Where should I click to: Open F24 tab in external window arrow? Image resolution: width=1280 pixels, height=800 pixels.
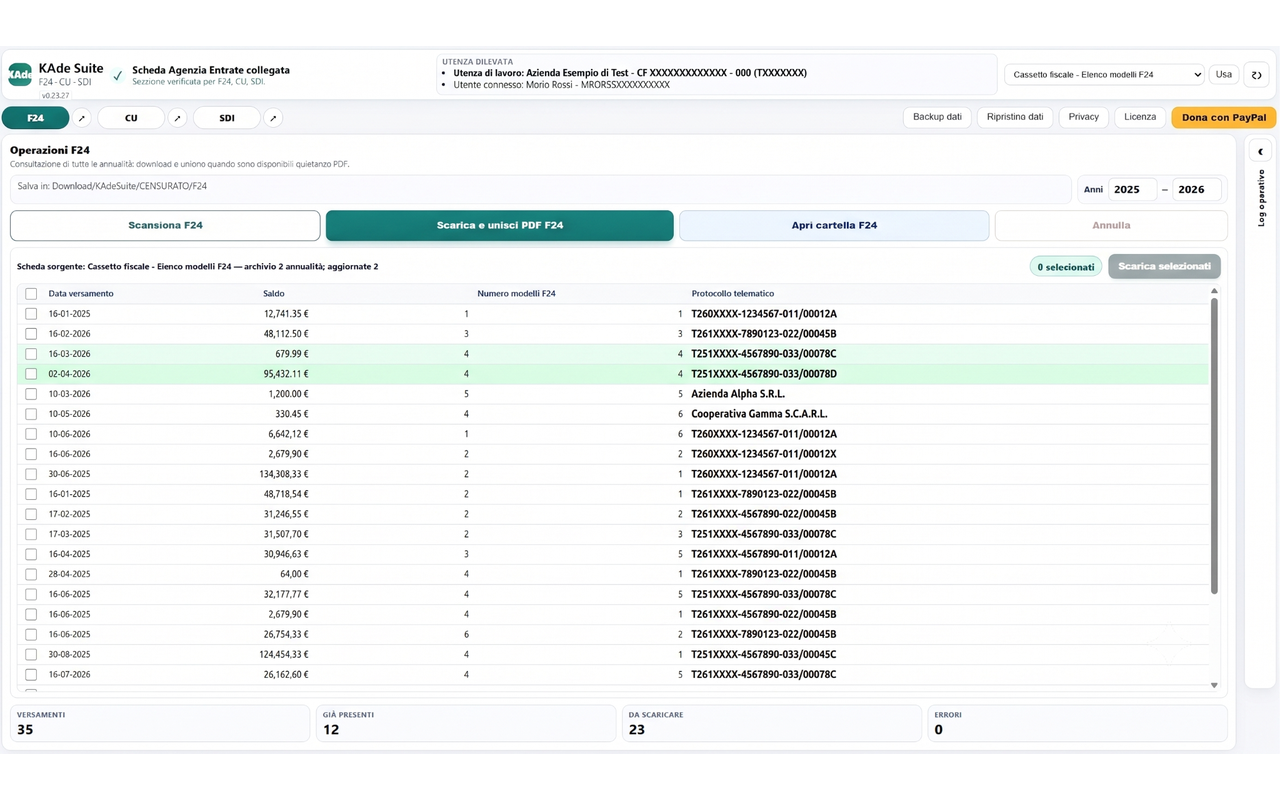point(82,118)
